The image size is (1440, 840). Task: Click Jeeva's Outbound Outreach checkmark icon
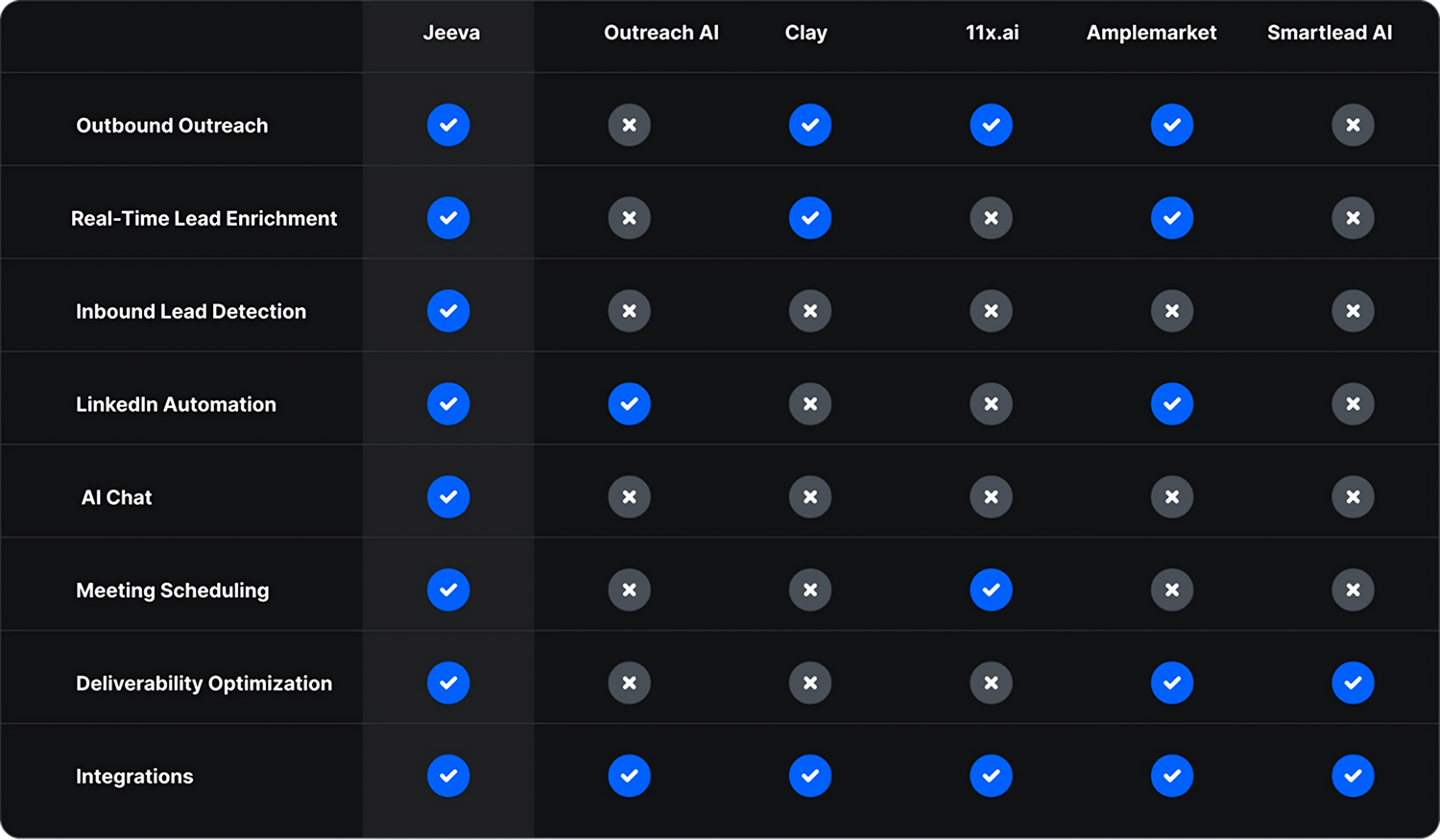click(448, 125)
